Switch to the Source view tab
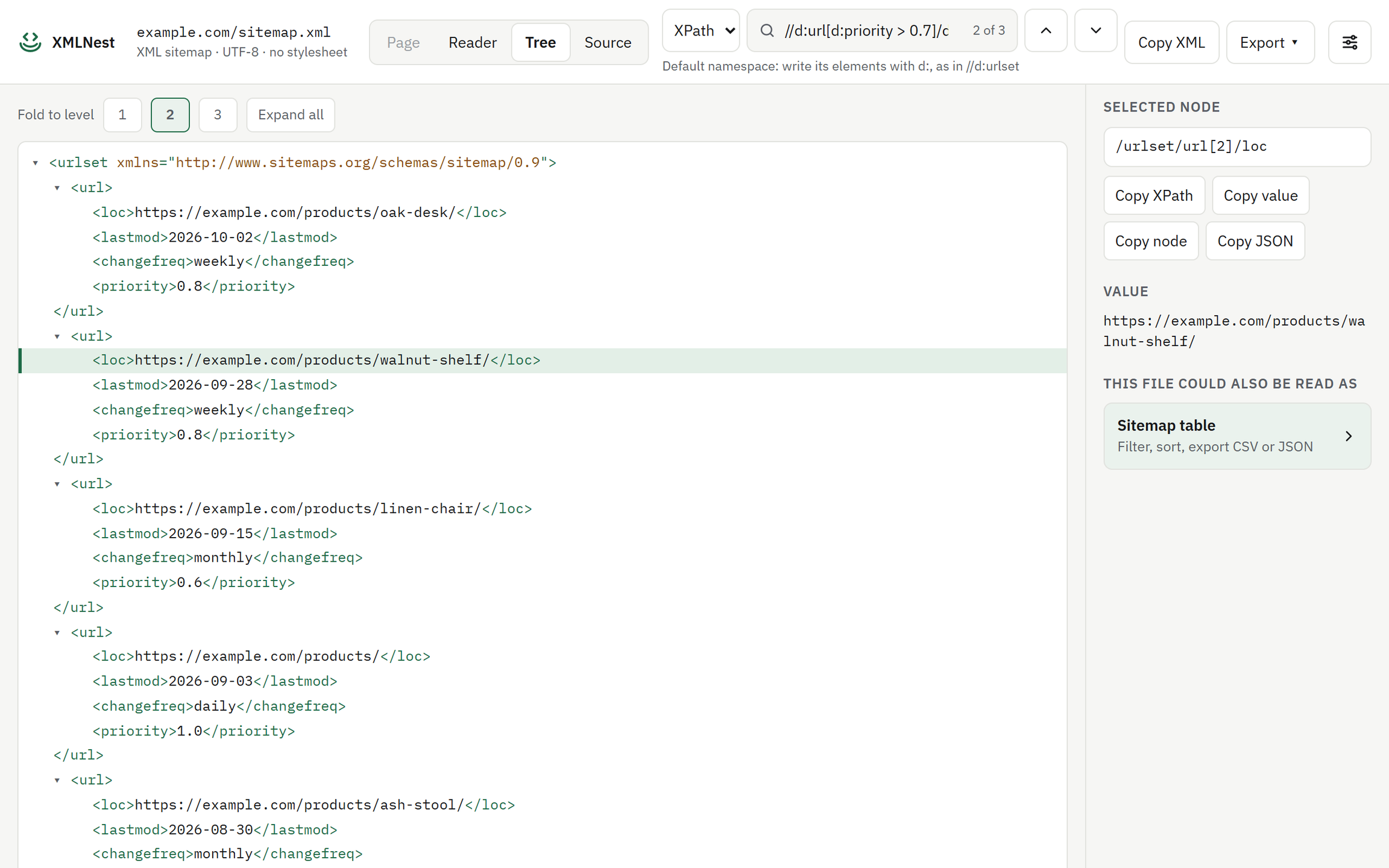 click(x=608, y=42)
